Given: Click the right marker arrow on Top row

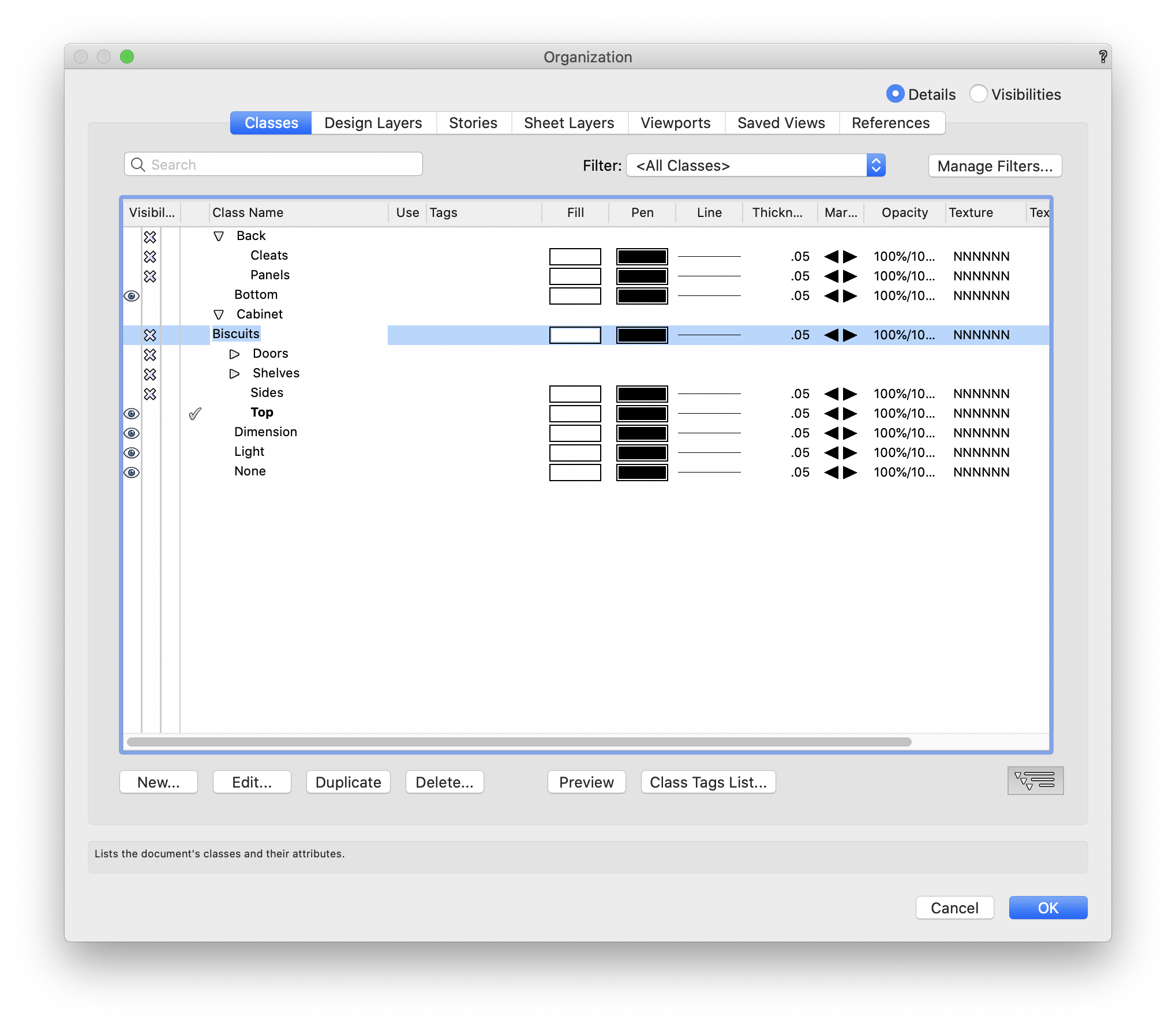Looking at the screenshot, I should (849, 413).
